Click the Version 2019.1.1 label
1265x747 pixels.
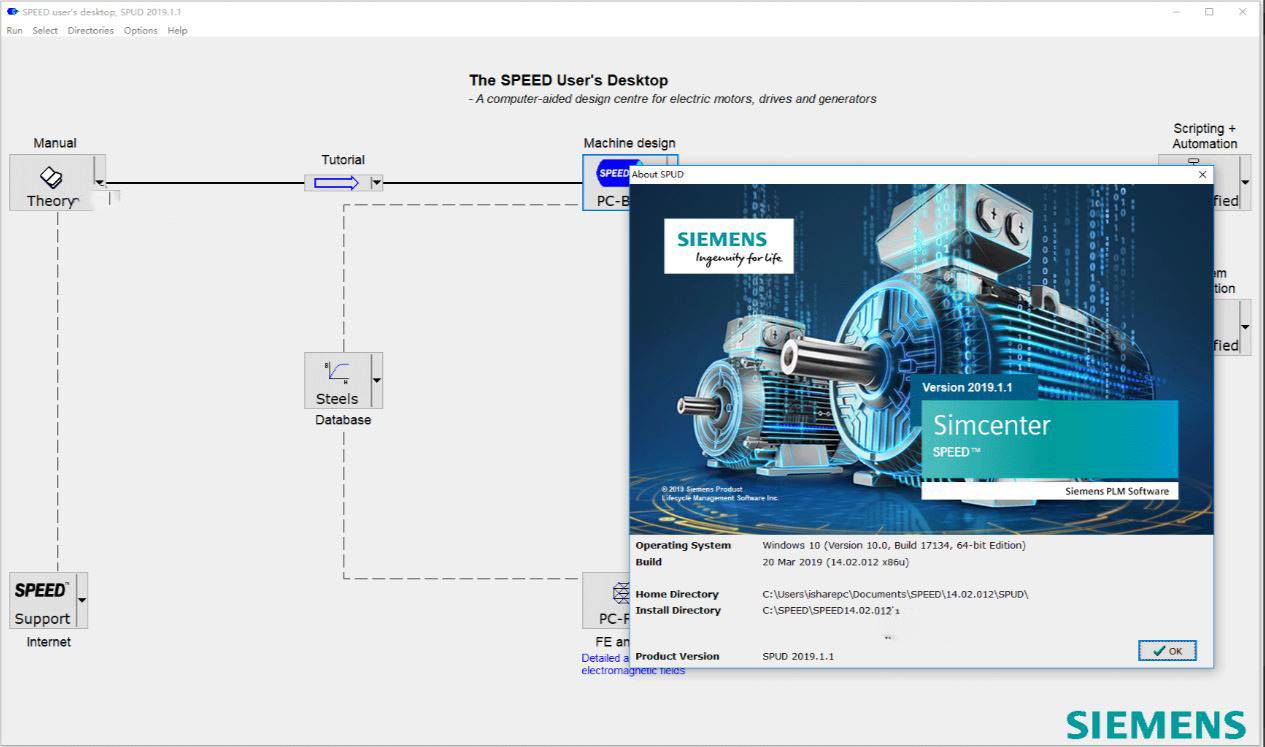967,387
